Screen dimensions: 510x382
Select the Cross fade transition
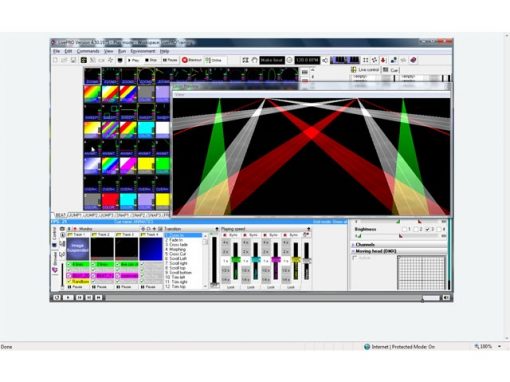tap(177, 245)
